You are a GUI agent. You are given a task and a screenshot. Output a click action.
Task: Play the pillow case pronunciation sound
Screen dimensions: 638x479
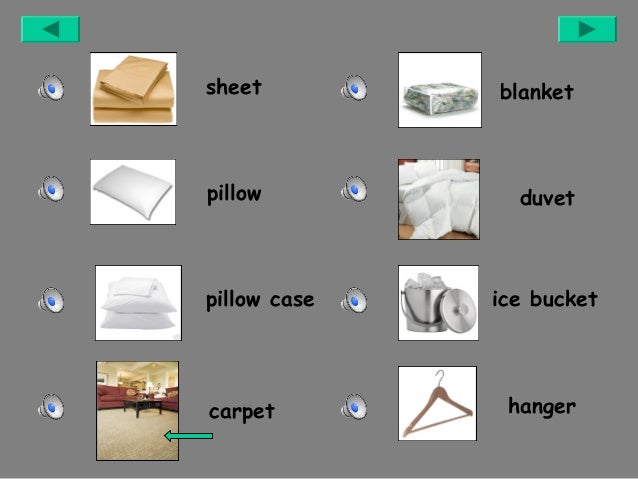51,300
